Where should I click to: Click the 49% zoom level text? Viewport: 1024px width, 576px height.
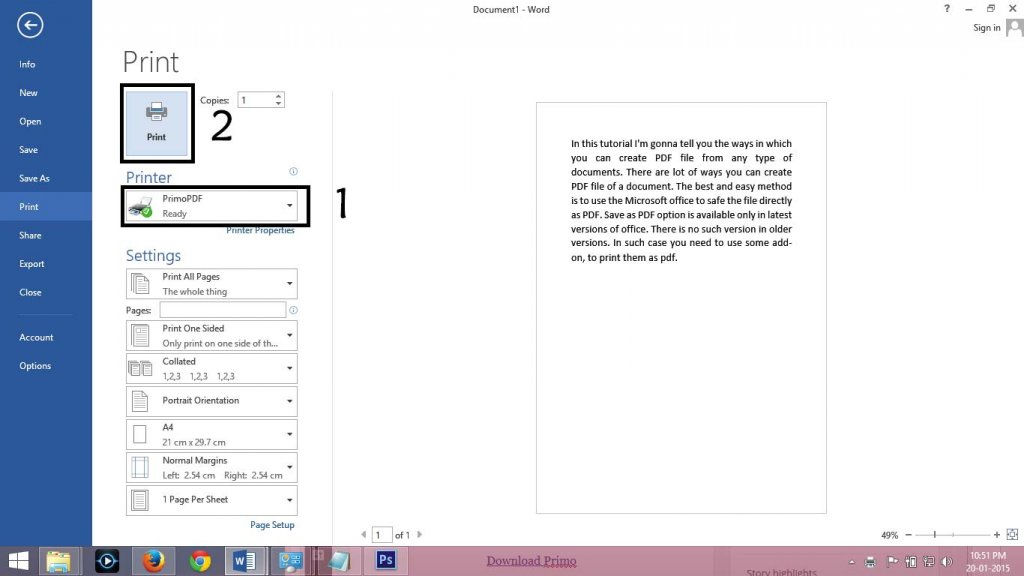click(x=889, y=535)
